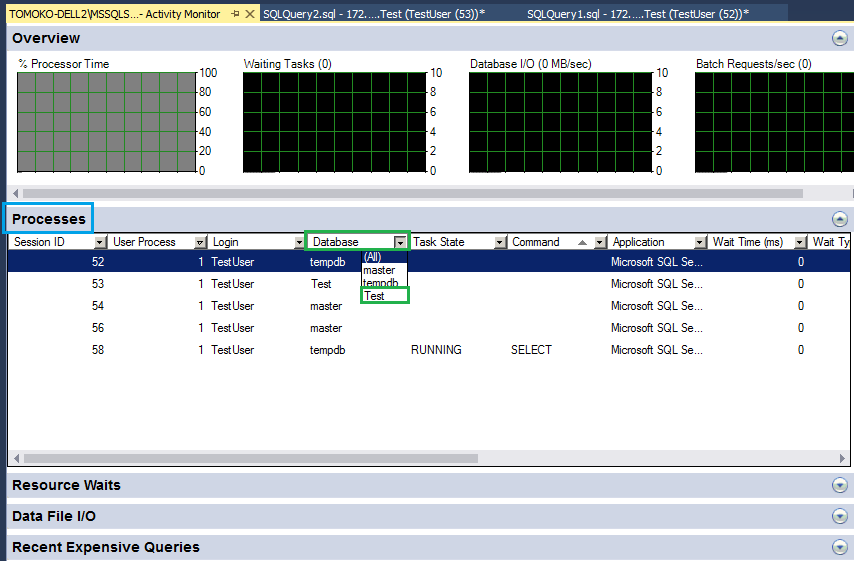This screenshot has width=854, height=561.
Task: Click the Processes section header
Action: tap(49, 219)
